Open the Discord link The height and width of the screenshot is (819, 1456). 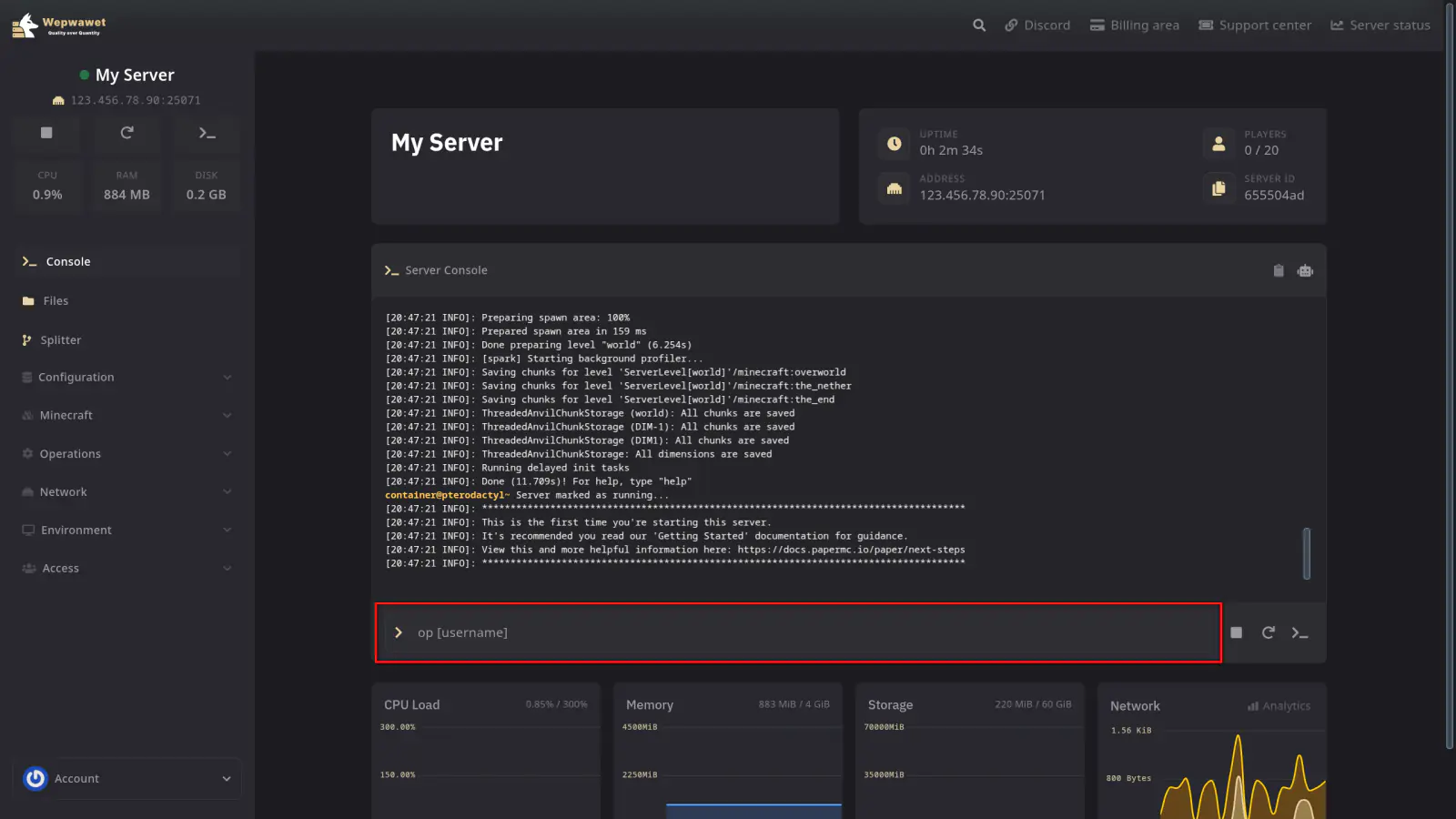1037,25
